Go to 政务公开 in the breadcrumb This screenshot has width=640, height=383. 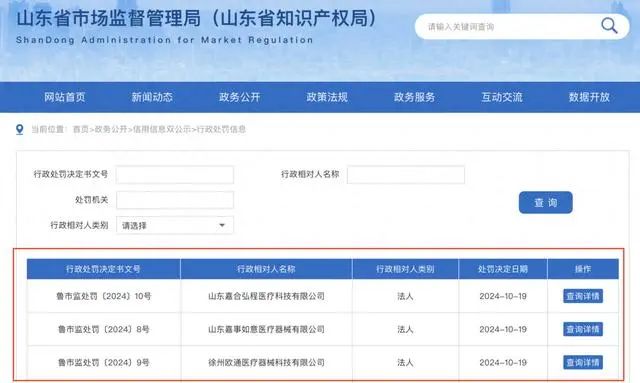[x=111, y=129]
